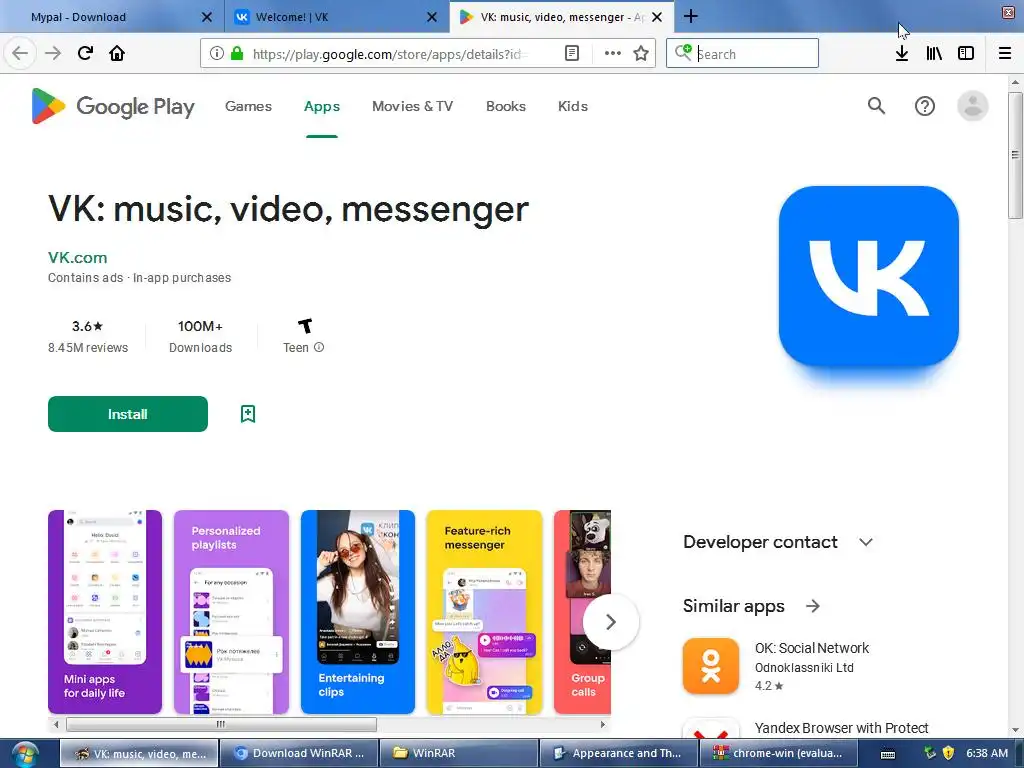
Task: Click the browser forward arrow
Action: coord(52,53)
